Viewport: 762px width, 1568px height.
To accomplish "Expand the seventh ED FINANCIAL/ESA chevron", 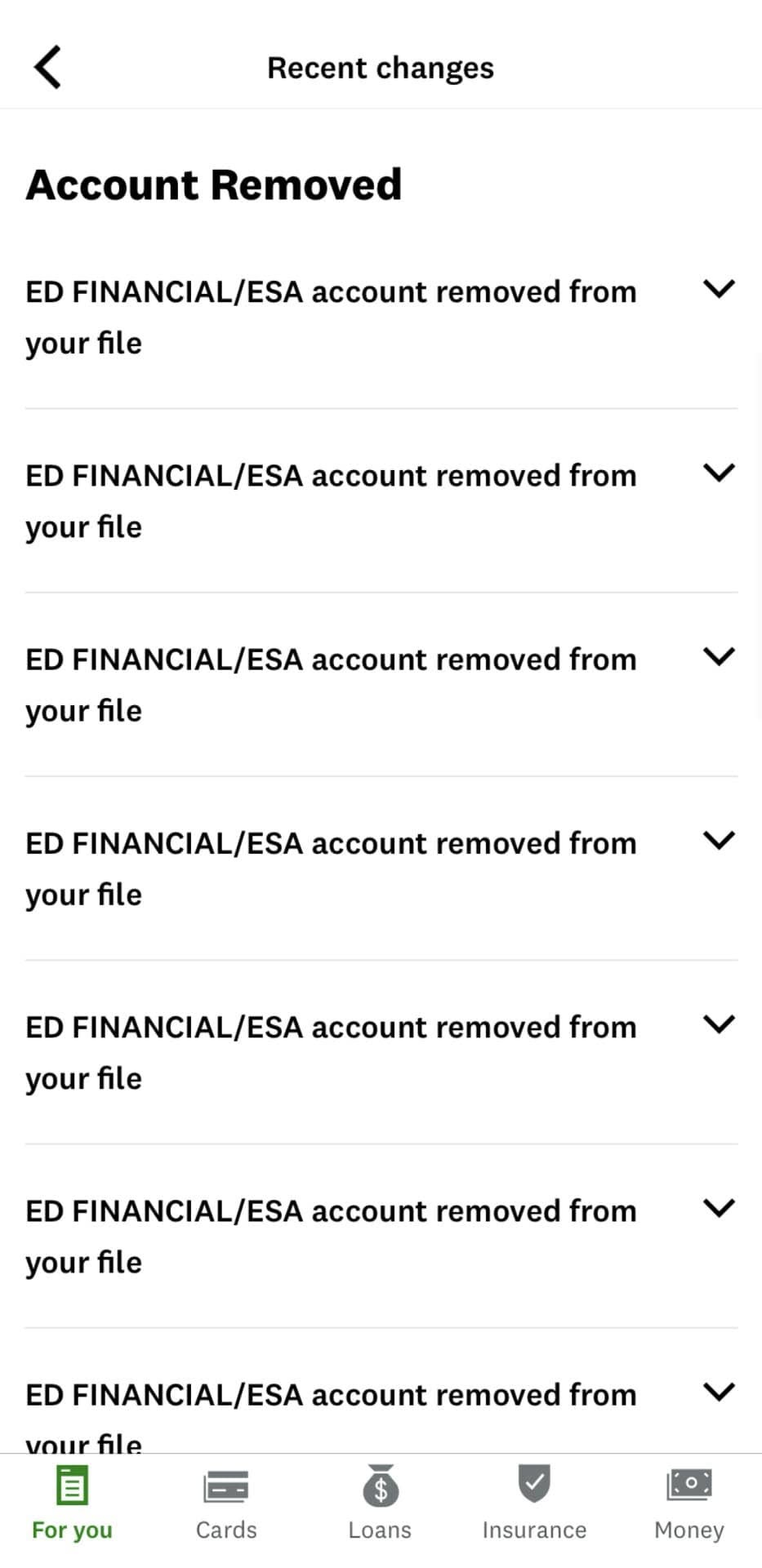I will (x=719, y=1391).
